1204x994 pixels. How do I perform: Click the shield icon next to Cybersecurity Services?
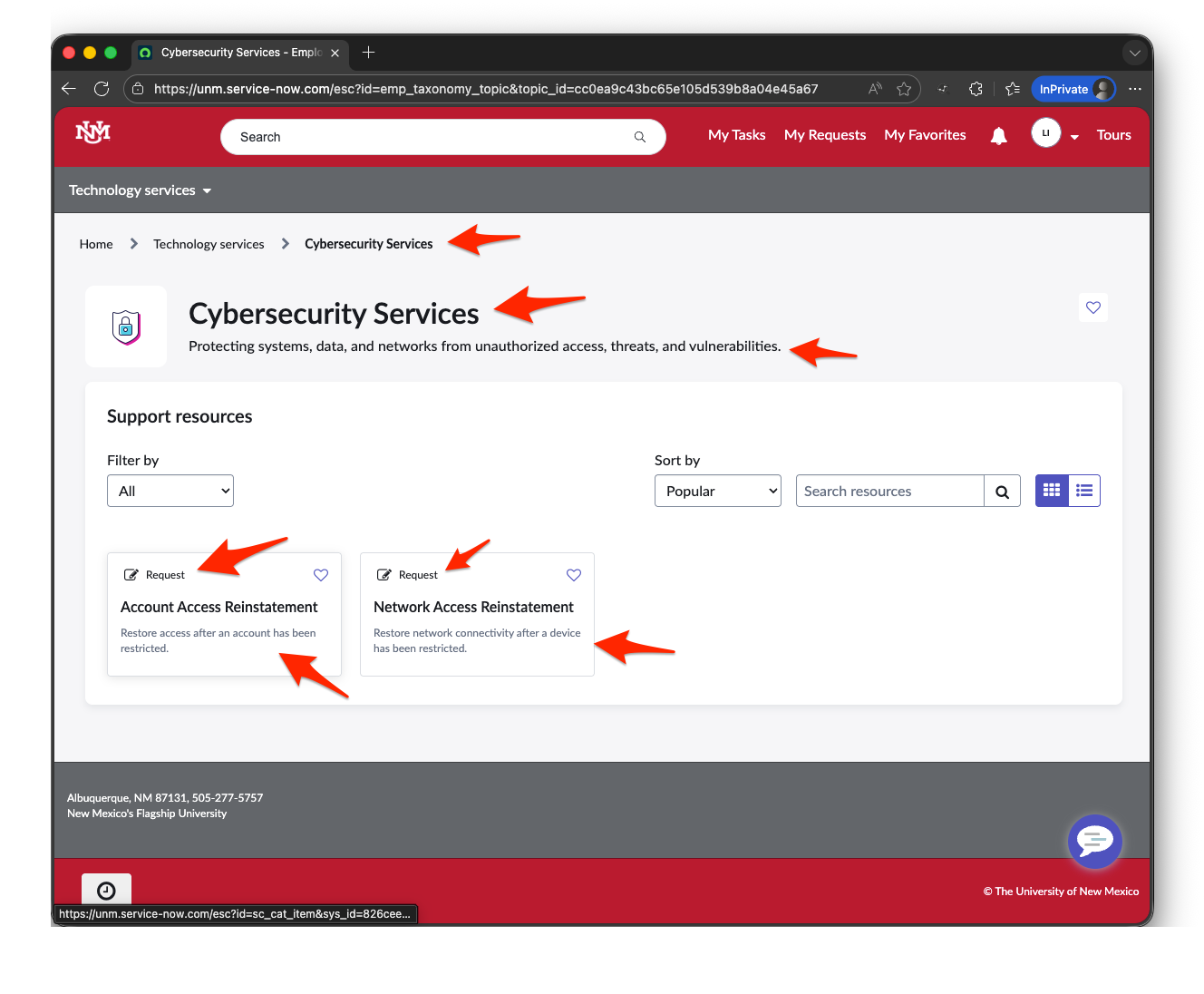tap(126, 326)
